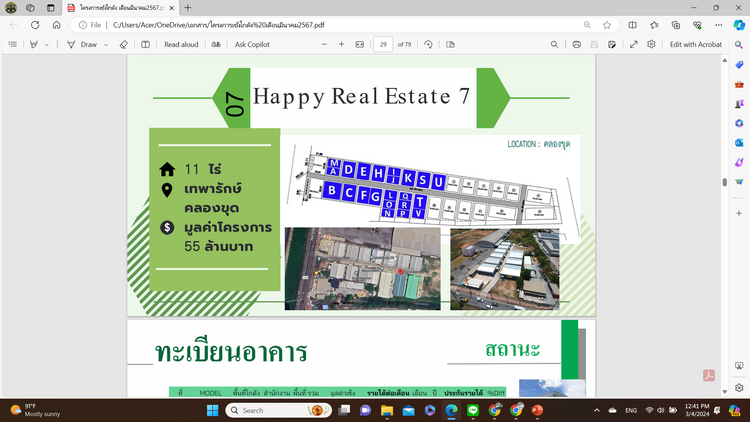Screen dimensions: 750x422
Task: Expand the highlight tool dropdown arrow
Action: 47,44
